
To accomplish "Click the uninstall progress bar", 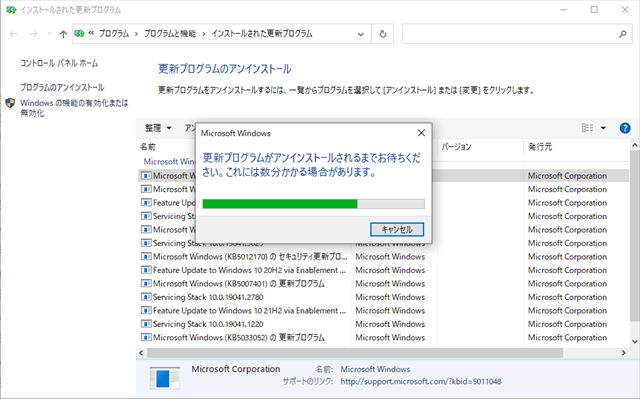I will (313, 204).
